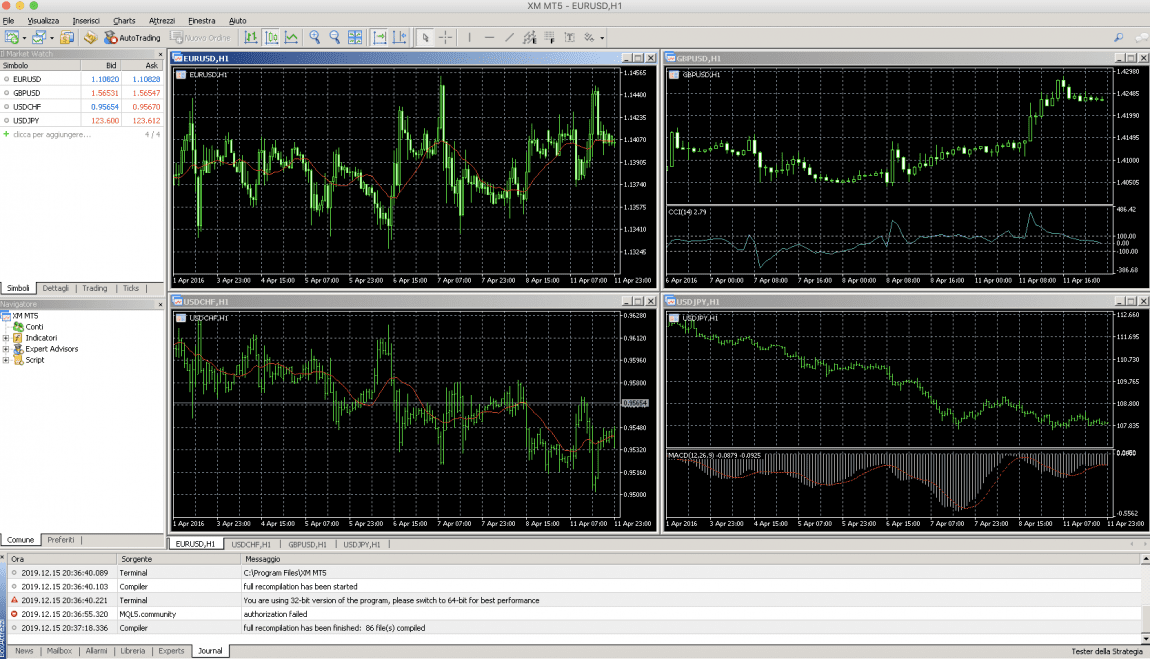Expand the Indicatori tree node

[x=6, y=338]
